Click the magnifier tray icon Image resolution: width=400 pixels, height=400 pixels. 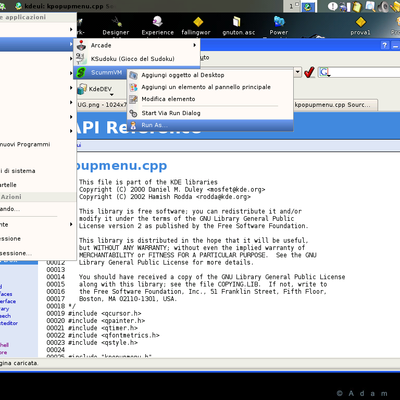point(370,6)
